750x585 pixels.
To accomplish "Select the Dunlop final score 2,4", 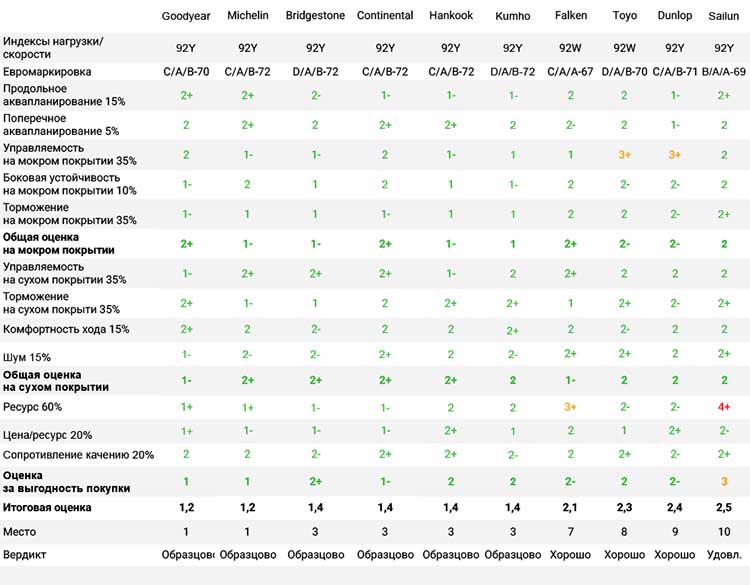I will [x=675, y=508].
